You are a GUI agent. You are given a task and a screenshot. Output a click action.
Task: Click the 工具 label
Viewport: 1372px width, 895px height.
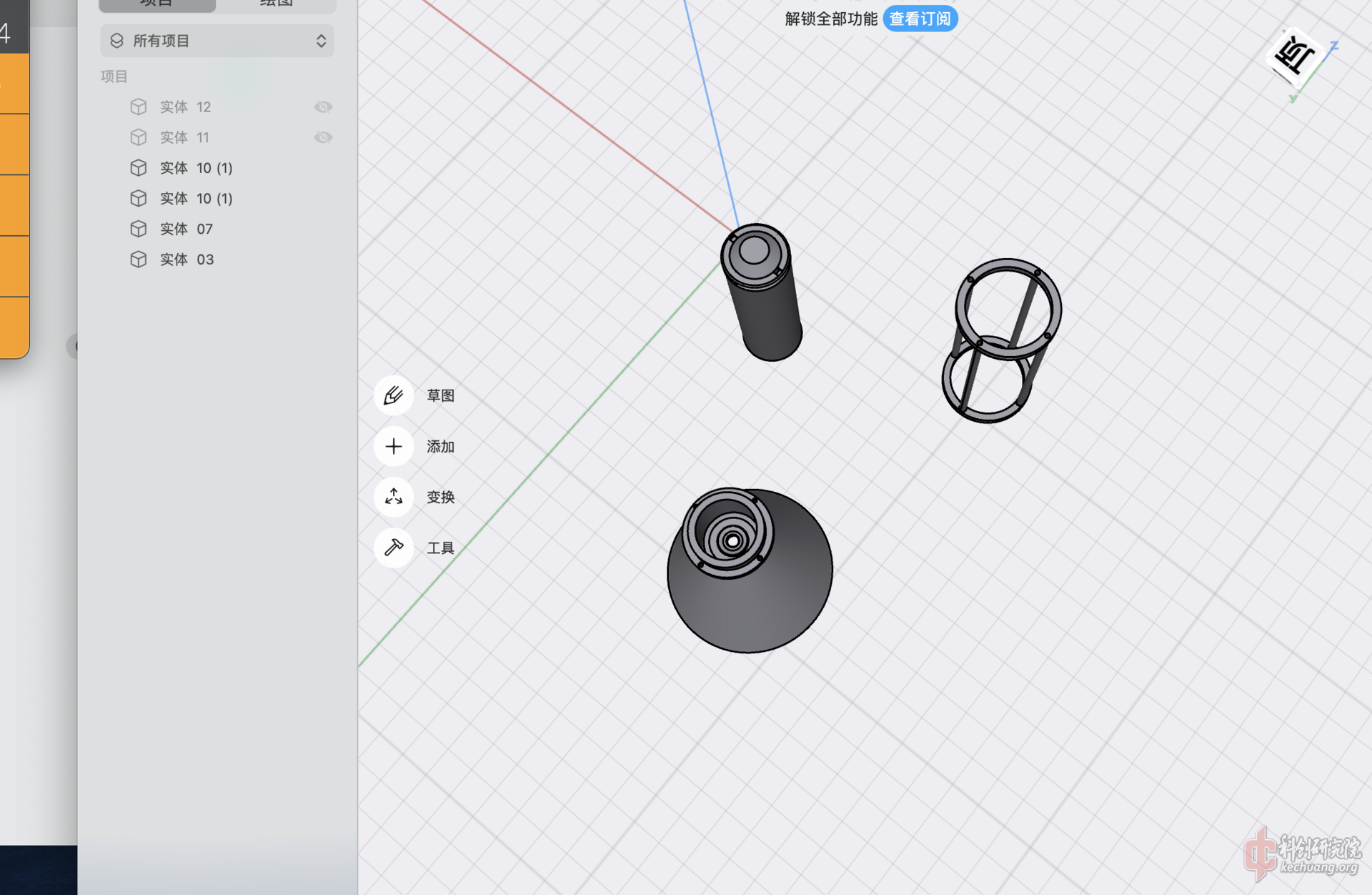[x=441, y=548]
